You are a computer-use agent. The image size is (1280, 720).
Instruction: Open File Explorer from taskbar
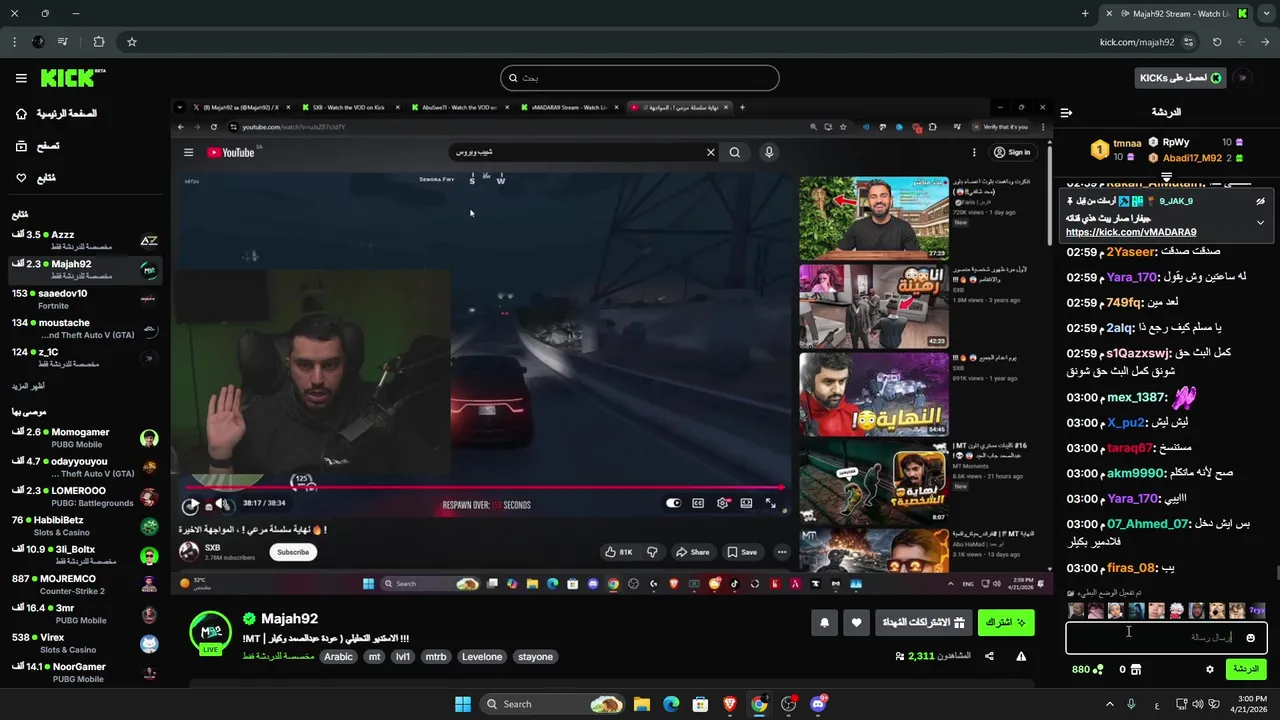coord(642,704)
